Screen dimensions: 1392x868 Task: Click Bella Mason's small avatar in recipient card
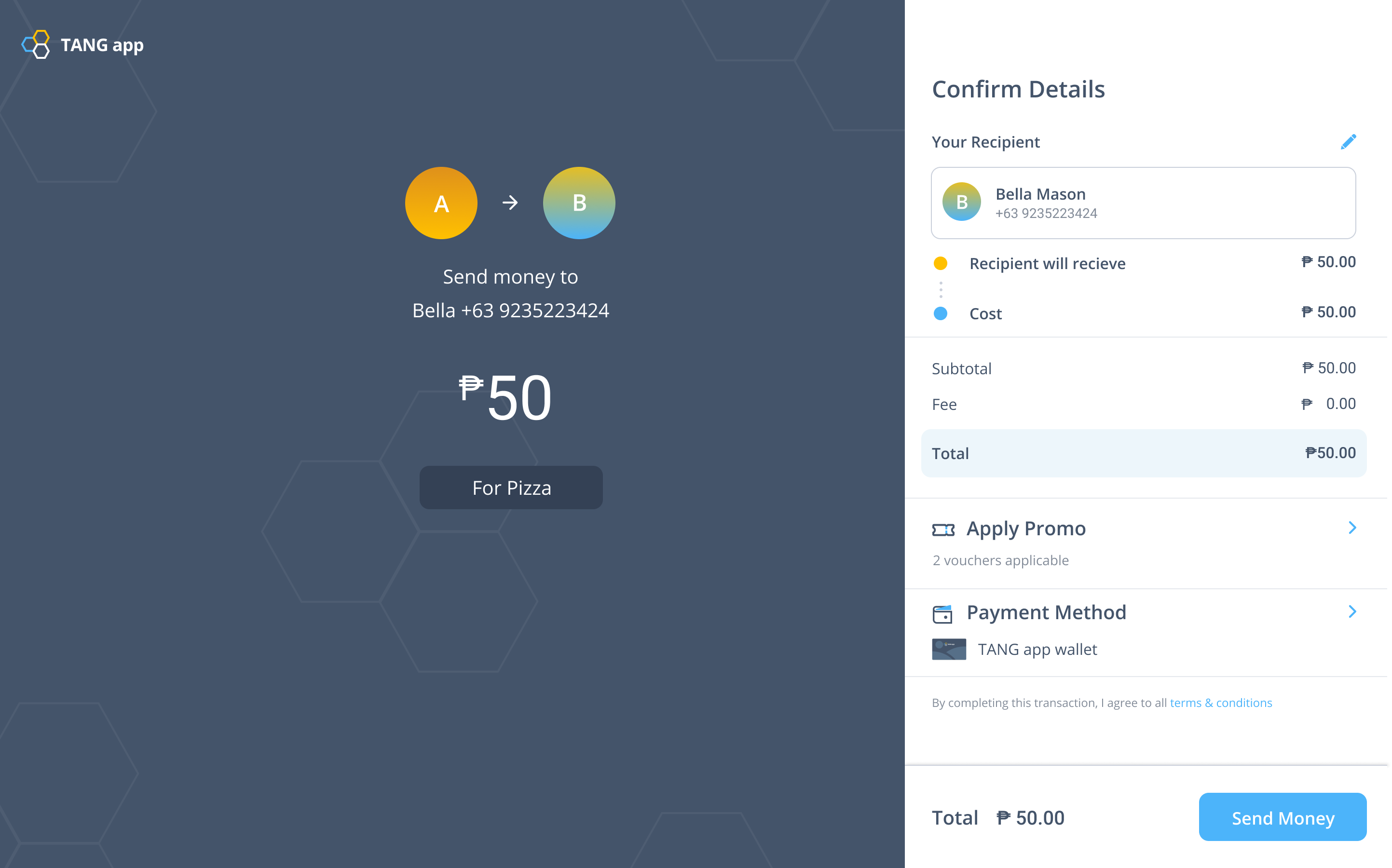(961, 202)
